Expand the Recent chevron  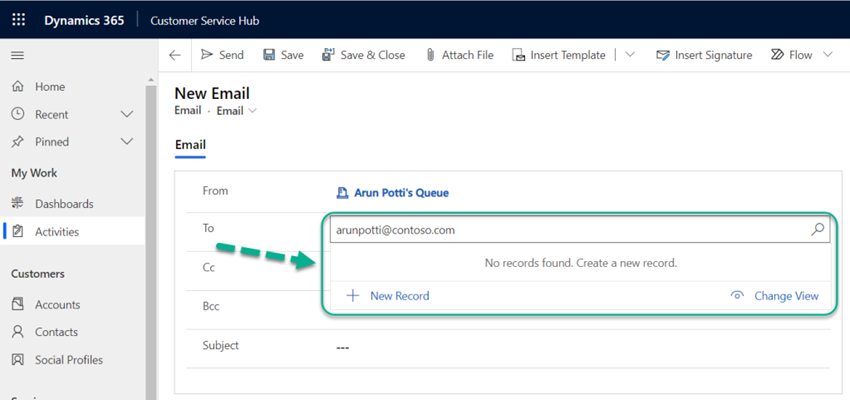127,114
